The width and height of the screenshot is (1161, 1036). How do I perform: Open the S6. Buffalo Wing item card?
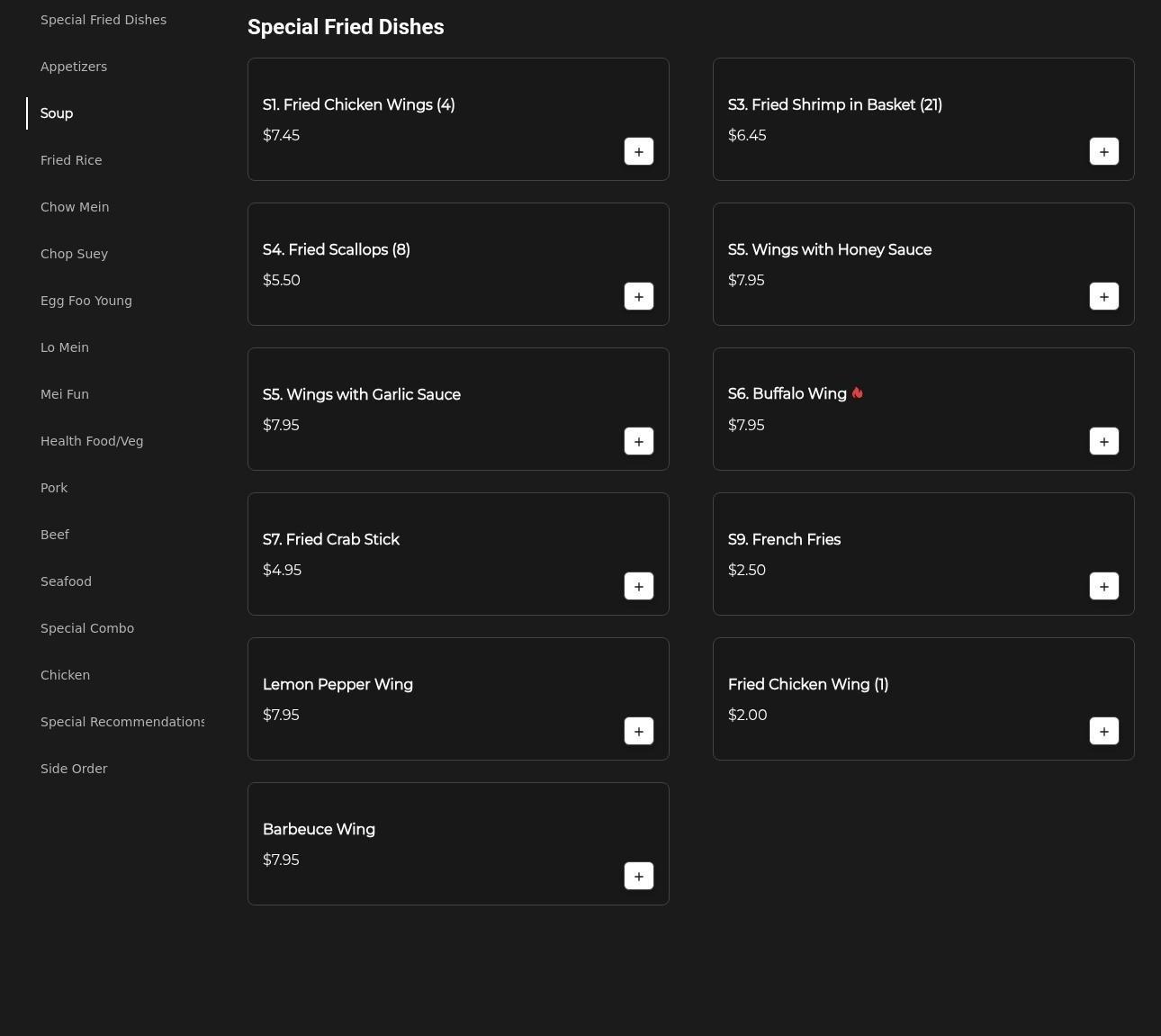click(900, 409)
